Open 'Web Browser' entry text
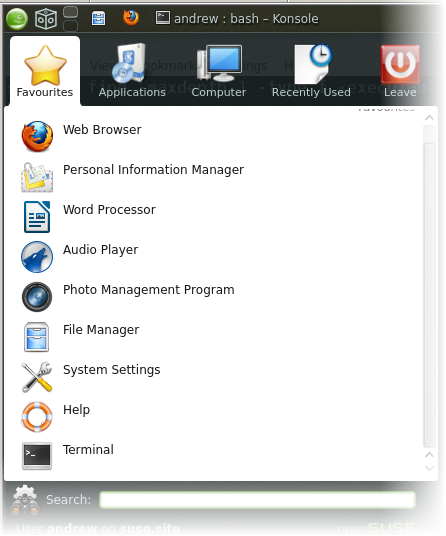Image resolution: width=446 pixels, height=536 pixels. 102,130
